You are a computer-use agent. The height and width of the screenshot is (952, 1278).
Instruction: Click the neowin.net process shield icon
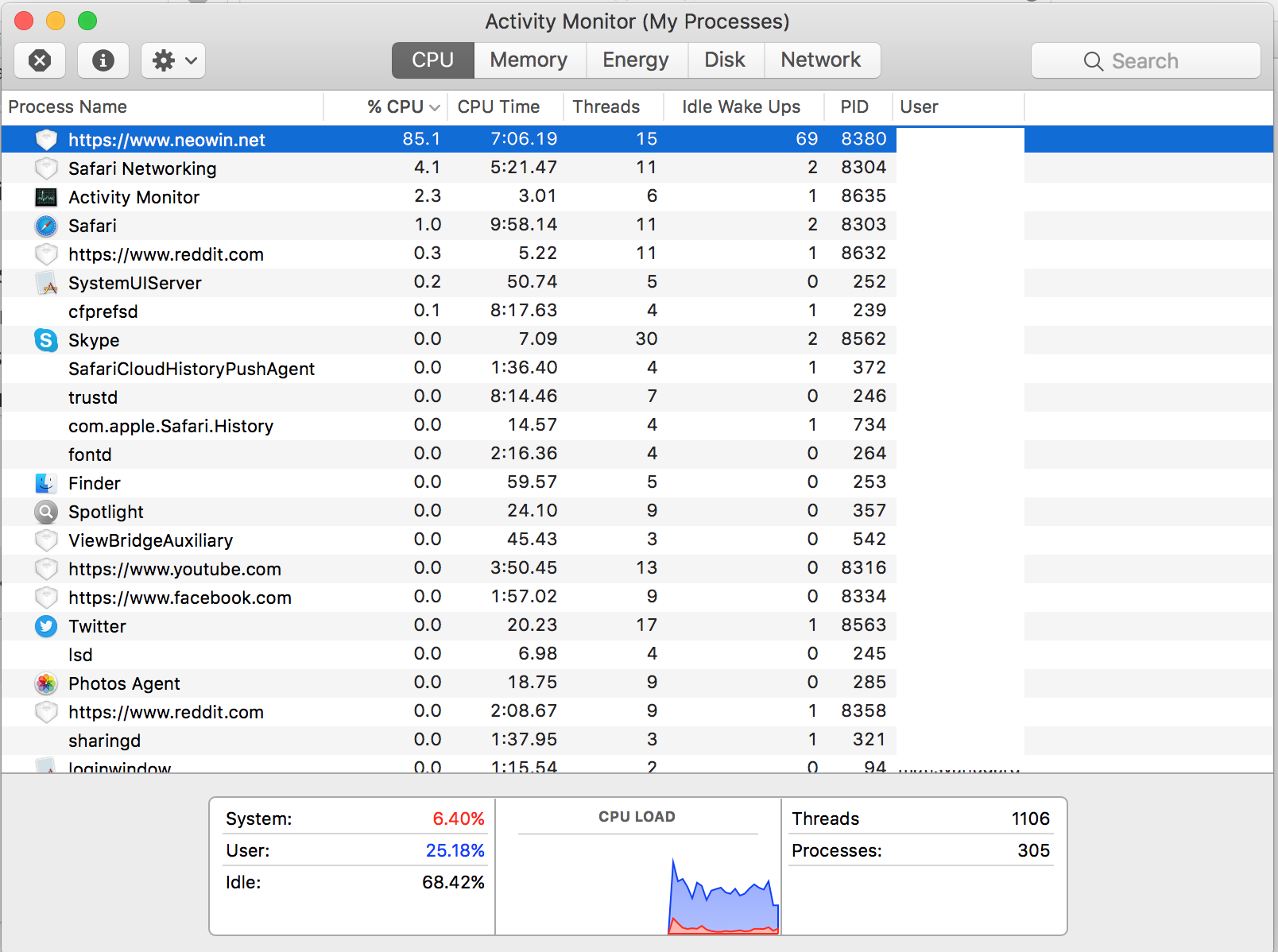(x=47, y=140)
